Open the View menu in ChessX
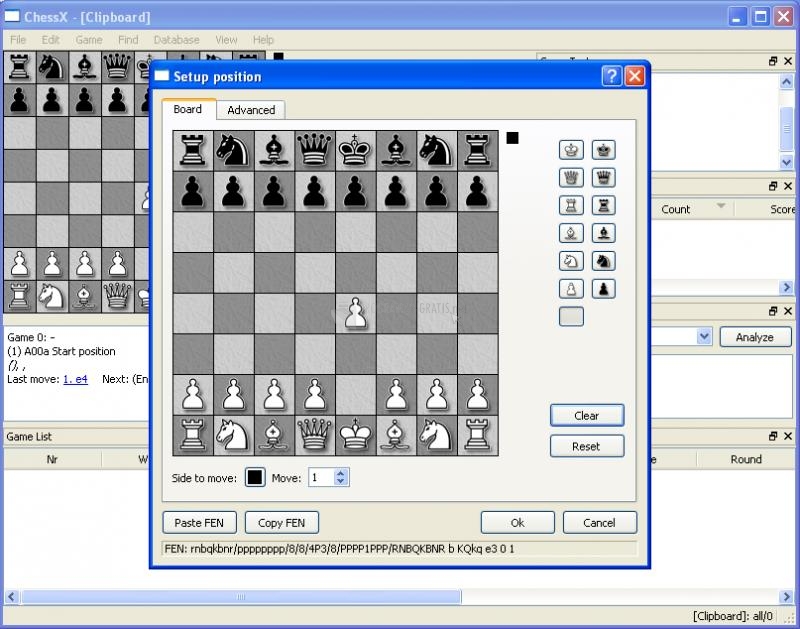800x629 pixels. click(226, 40)
